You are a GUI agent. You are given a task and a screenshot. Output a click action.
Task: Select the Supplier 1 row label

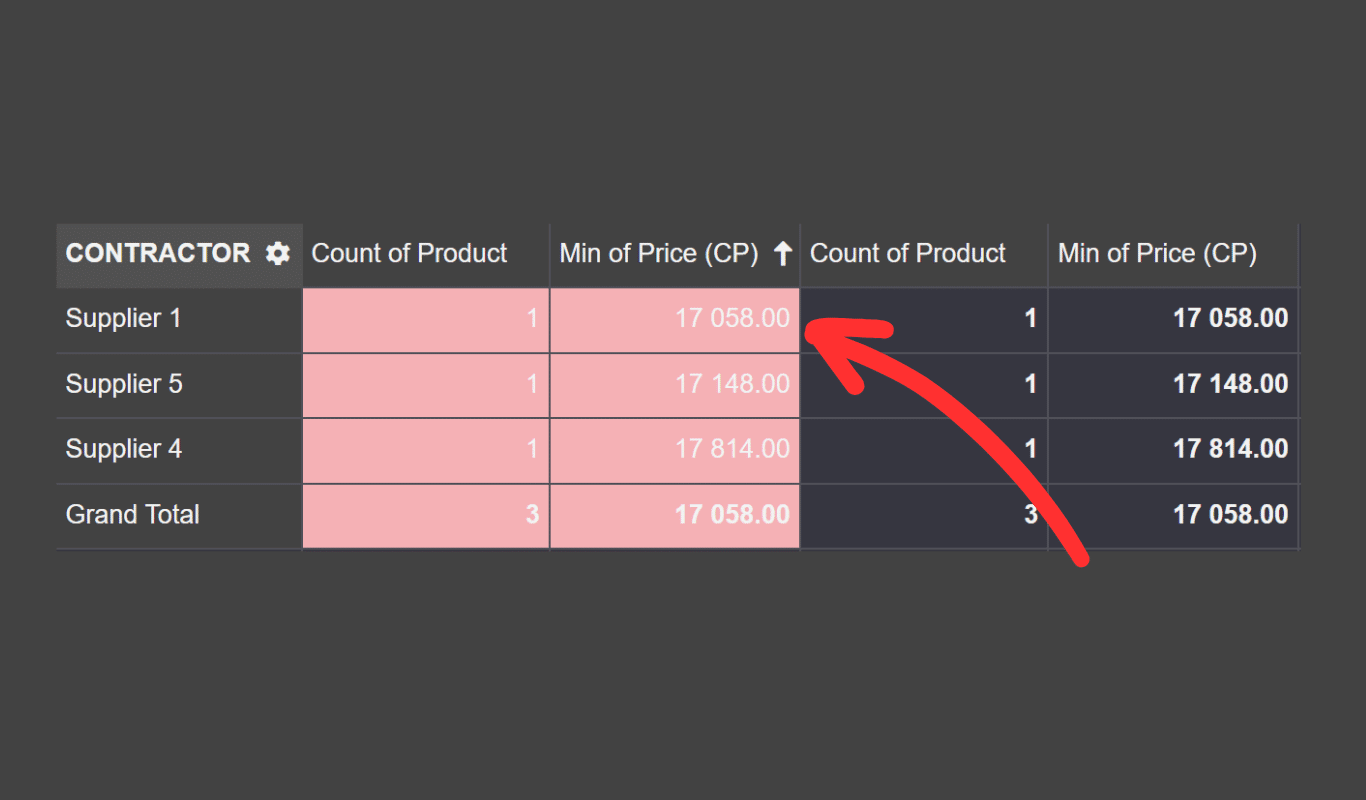click(x=124, y=319)
